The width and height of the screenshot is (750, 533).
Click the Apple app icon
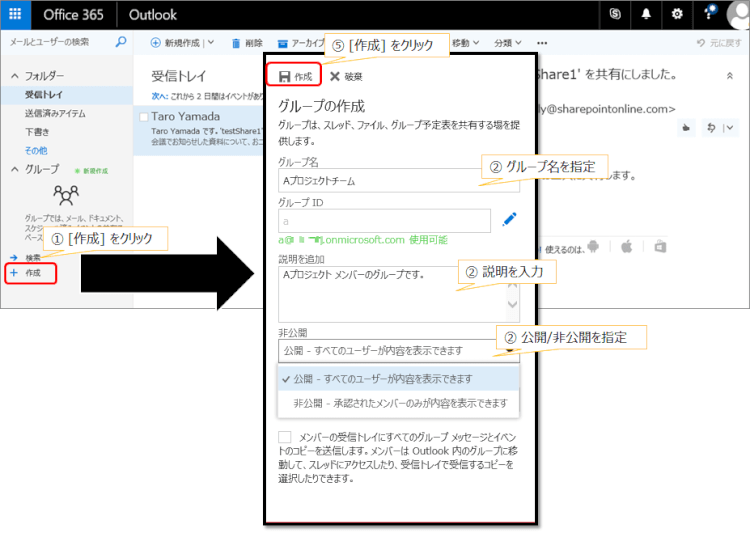(627, 247)
